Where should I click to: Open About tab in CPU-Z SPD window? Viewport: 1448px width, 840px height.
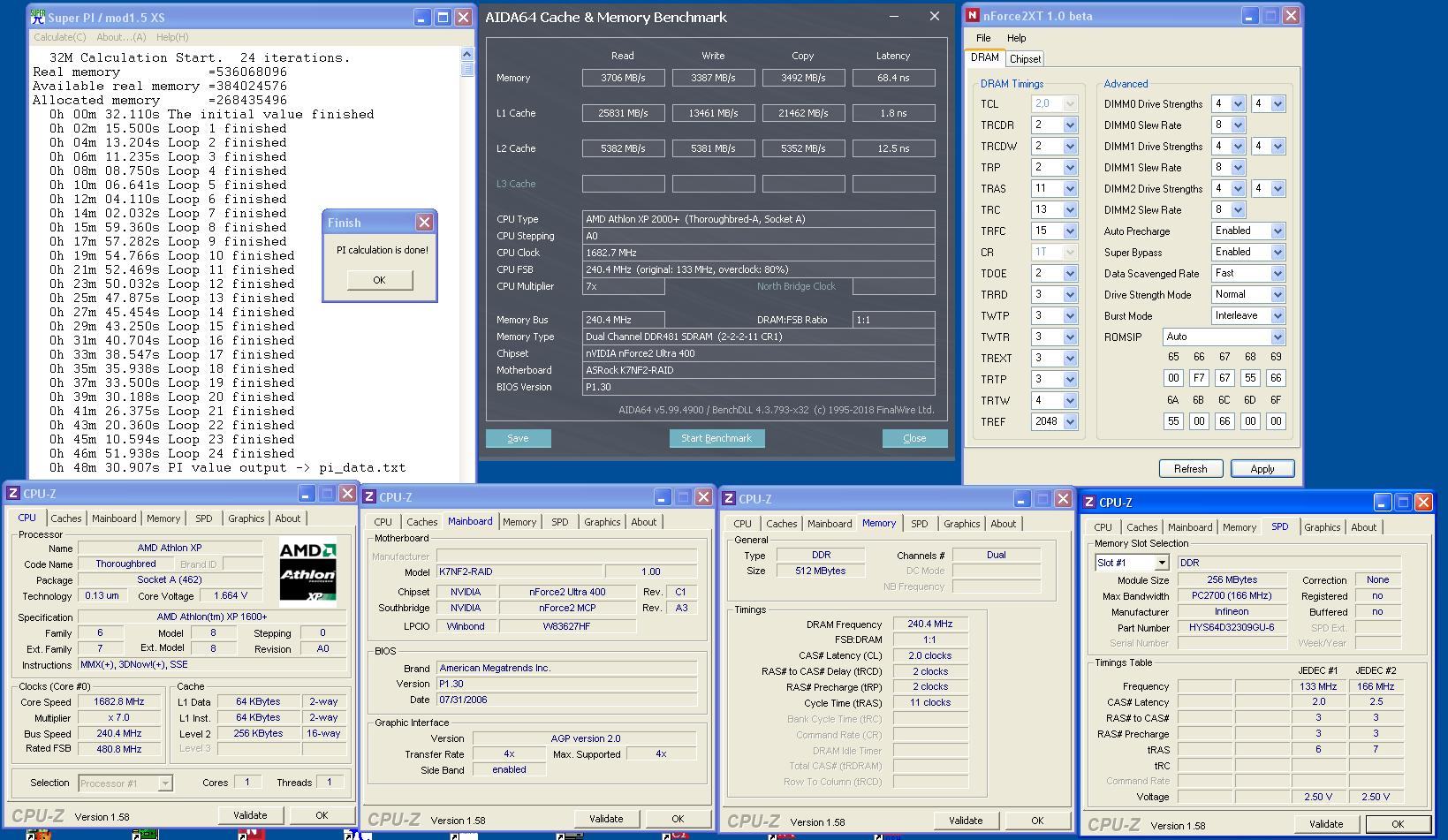click(1364, 527)
